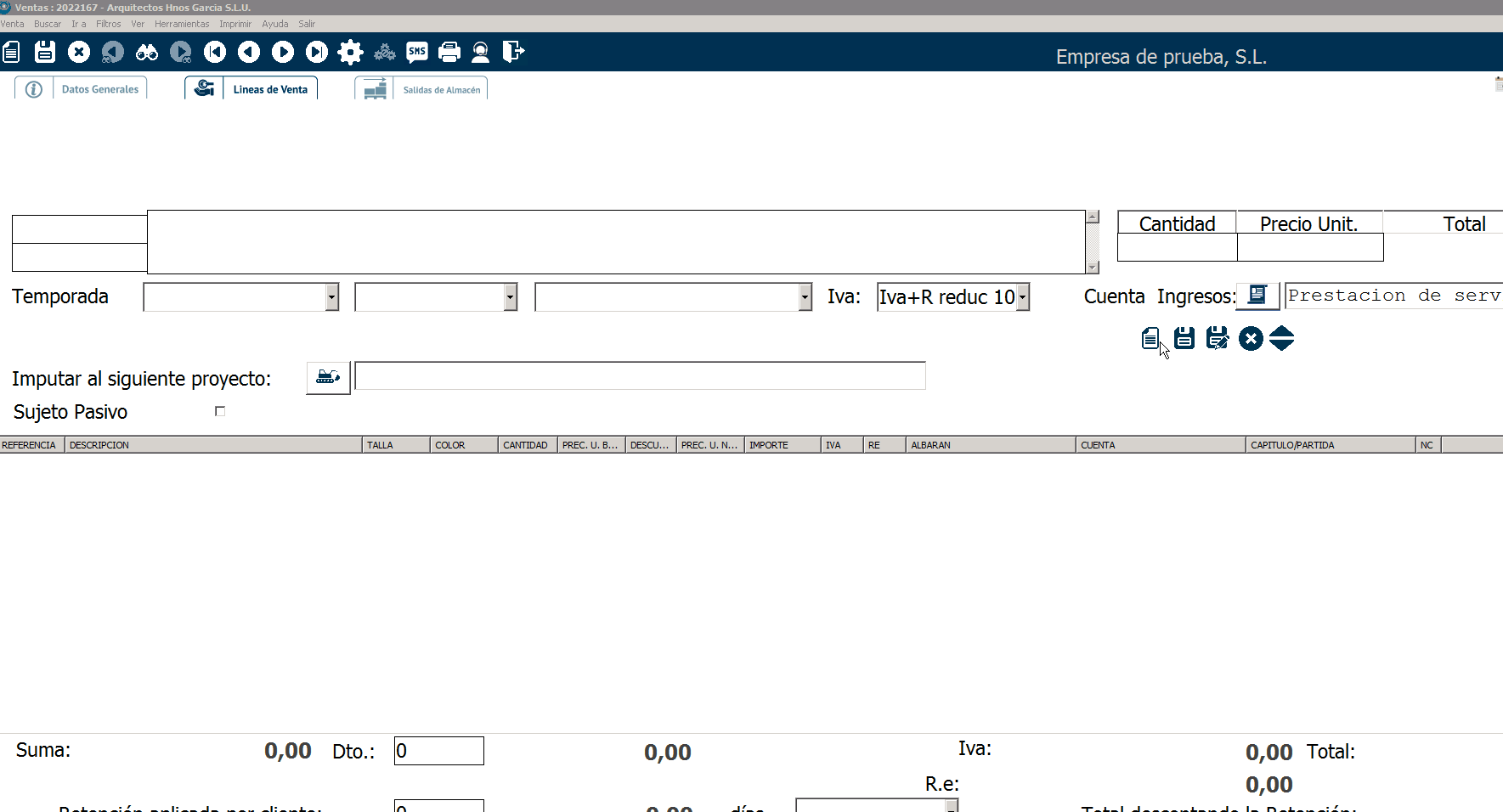
Task: Go to the first record
Action: pos(215,53)
